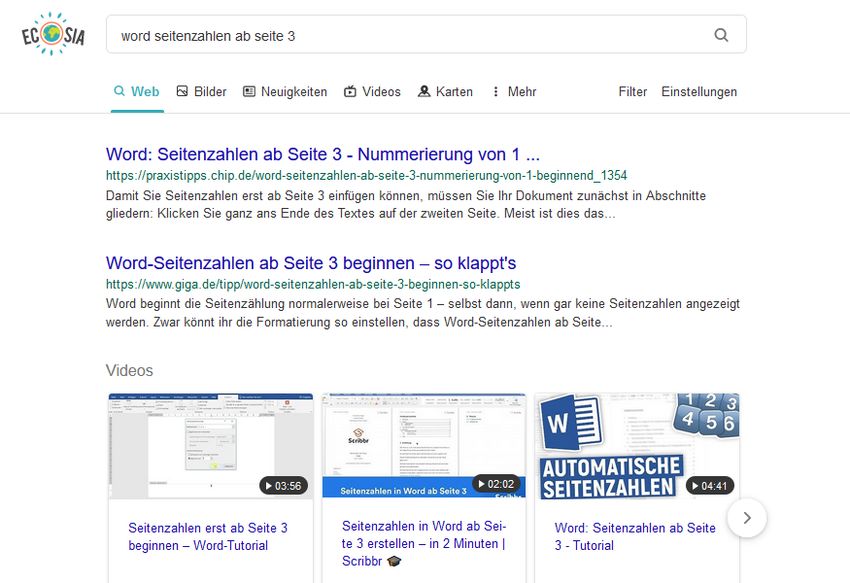This screenshot has height=583, width=850.
Task: Open the praxistipps.chip.de result title
Action: point(322,154)
